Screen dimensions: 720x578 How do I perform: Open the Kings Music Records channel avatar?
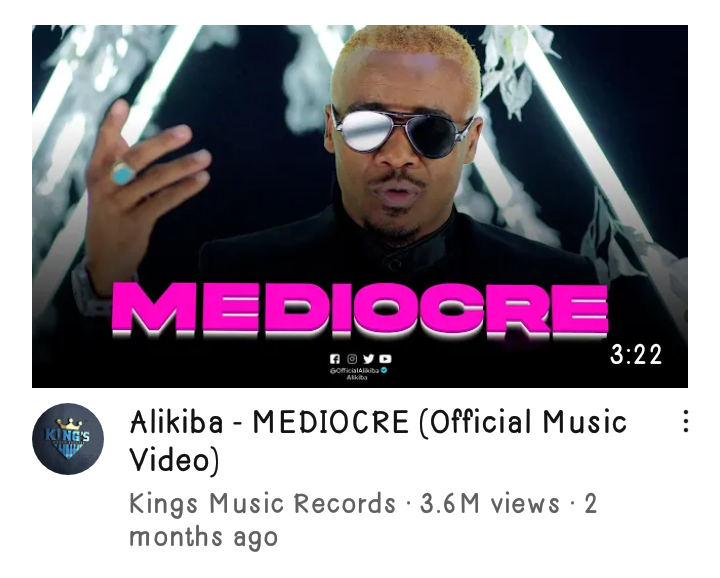point(68,439)
